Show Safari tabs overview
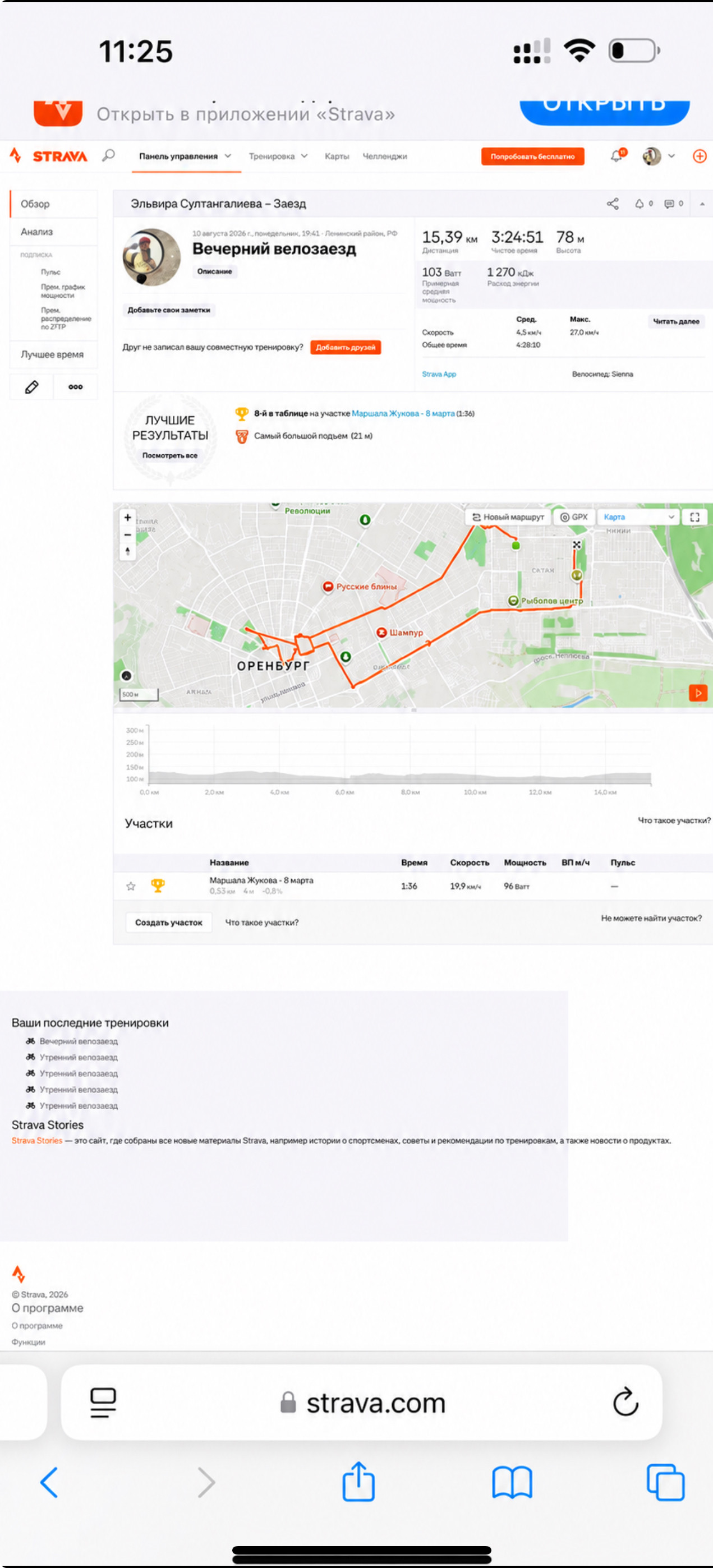713x1568 pixels. 665,1482
